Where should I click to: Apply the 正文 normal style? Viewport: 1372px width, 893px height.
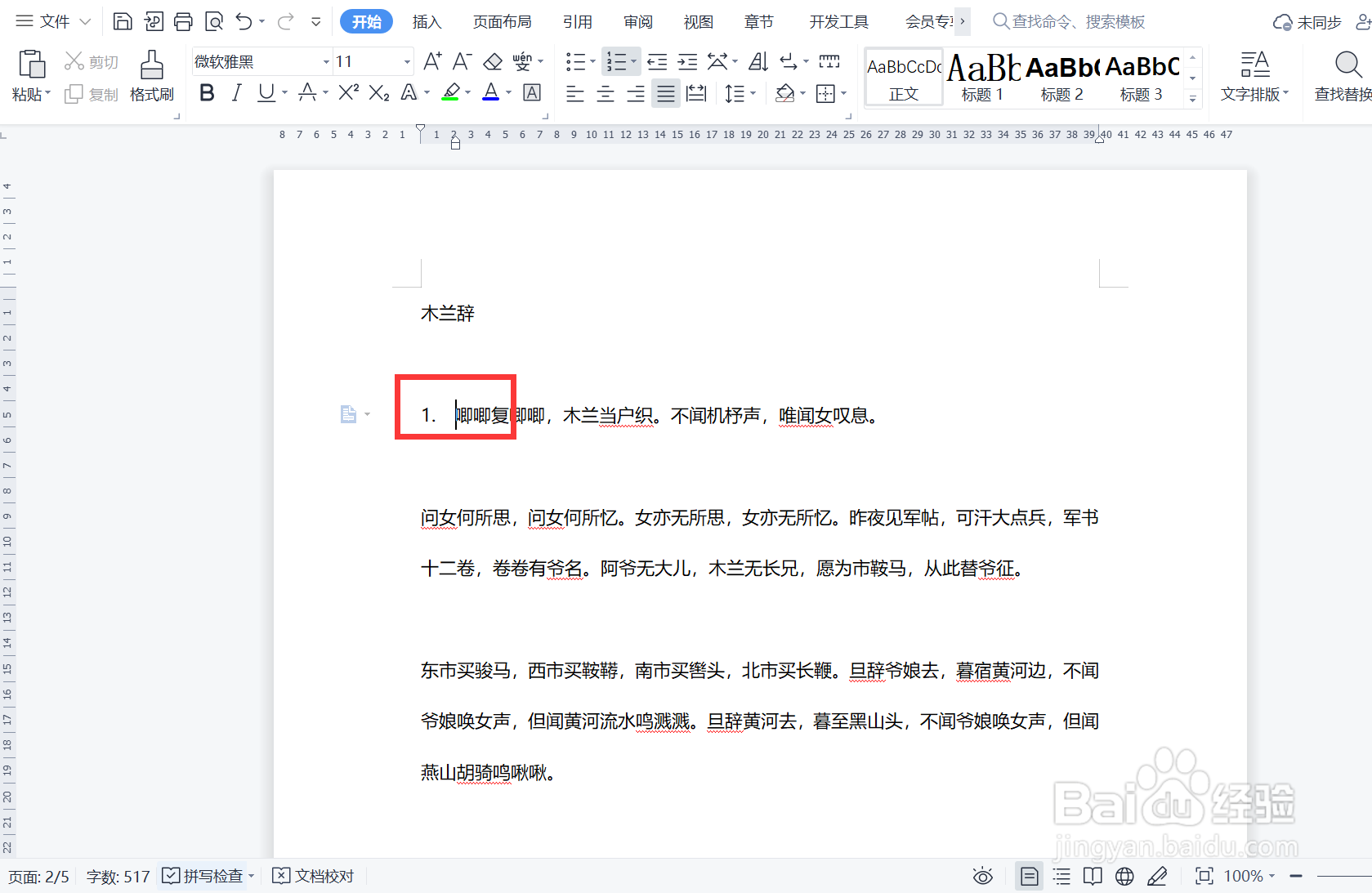coord(904,78)
